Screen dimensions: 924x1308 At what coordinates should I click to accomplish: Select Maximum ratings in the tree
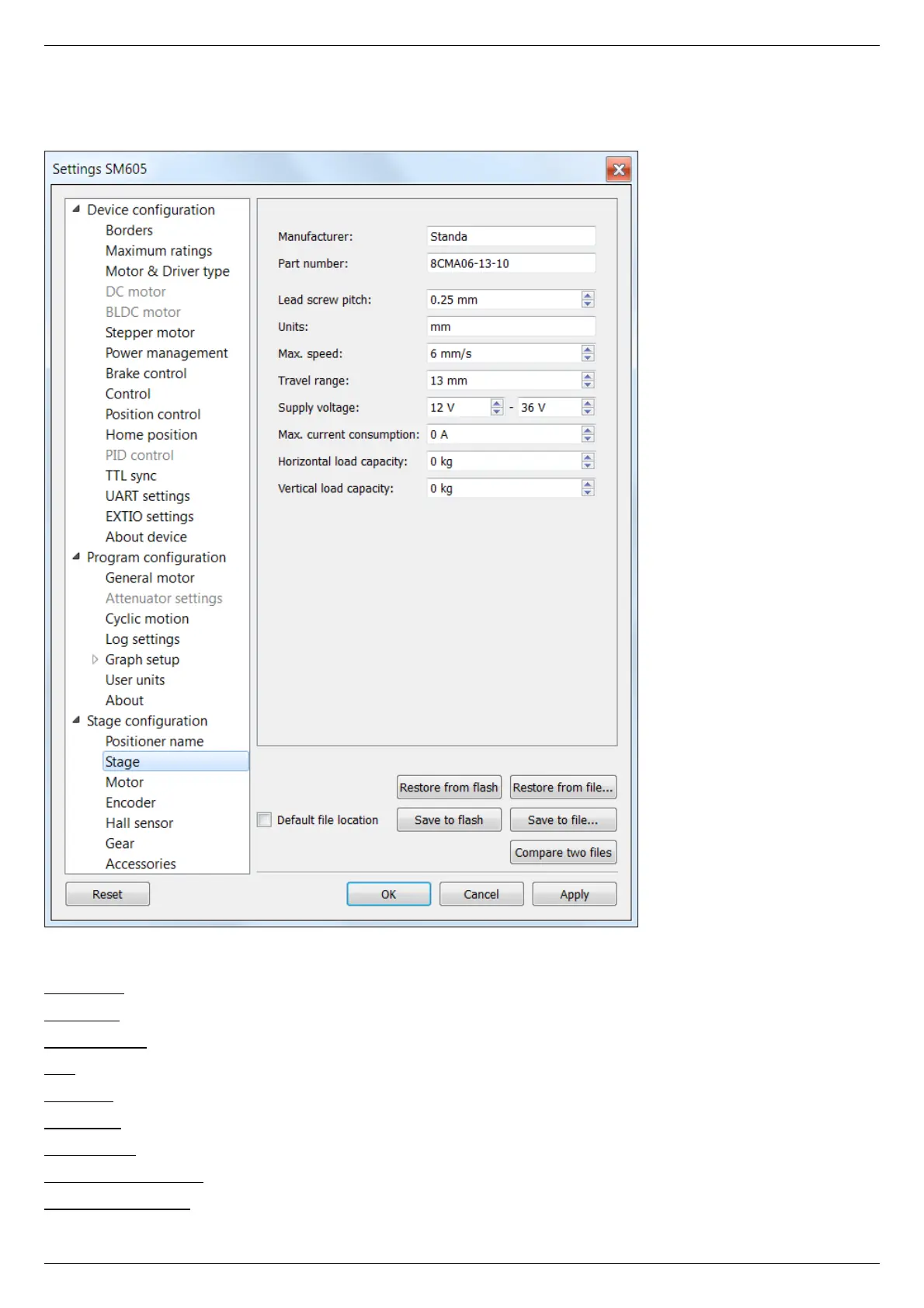coord(158,251)
